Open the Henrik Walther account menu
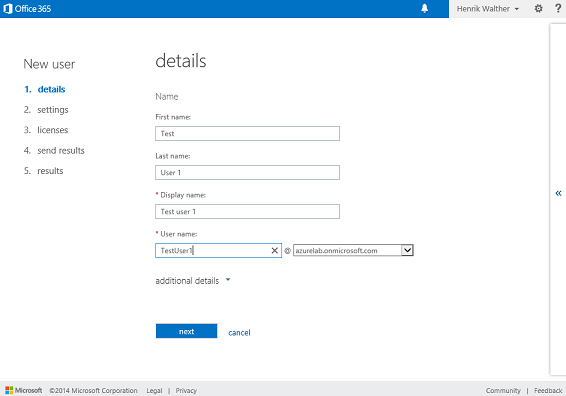Viewport: 566px width, 396px height. tap(488, 9)
